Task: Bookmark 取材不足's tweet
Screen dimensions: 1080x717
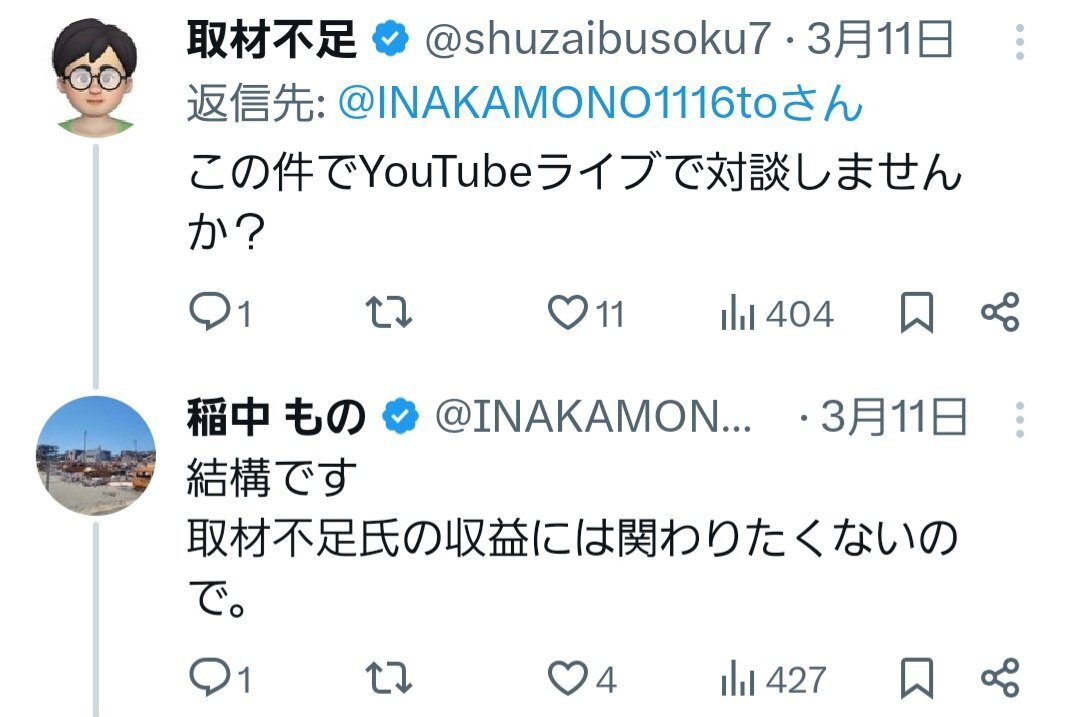Action: click(x=917, y=314)
